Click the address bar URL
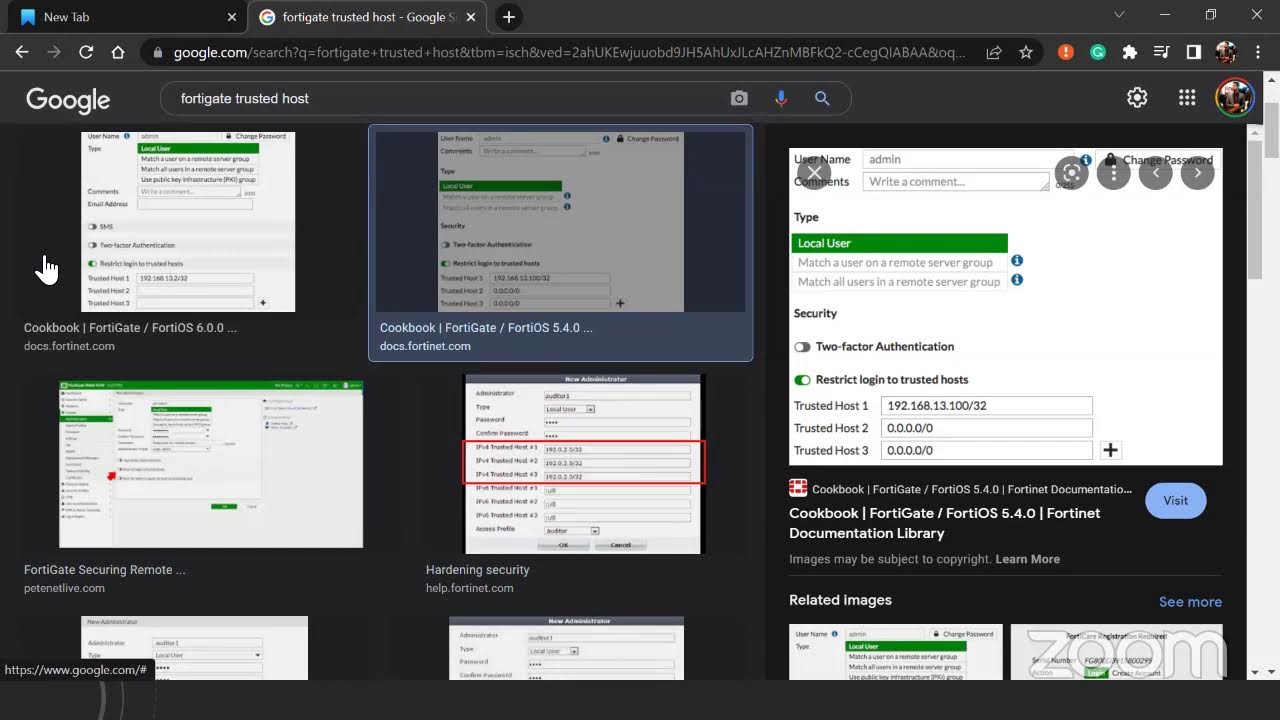Screen dimensions: 1280x720 tap(570, 52)
